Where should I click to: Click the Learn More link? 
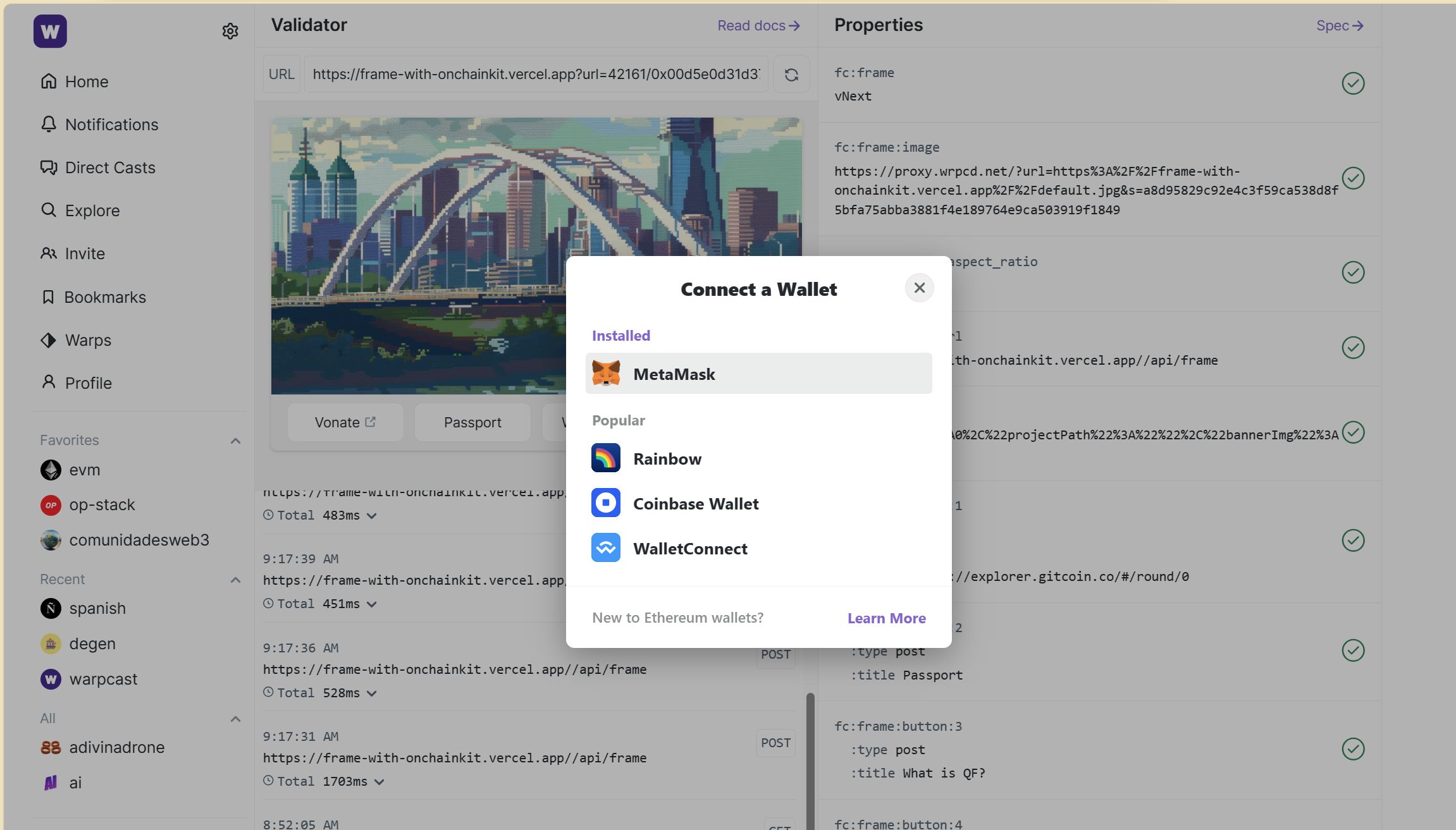click(886, 618)
